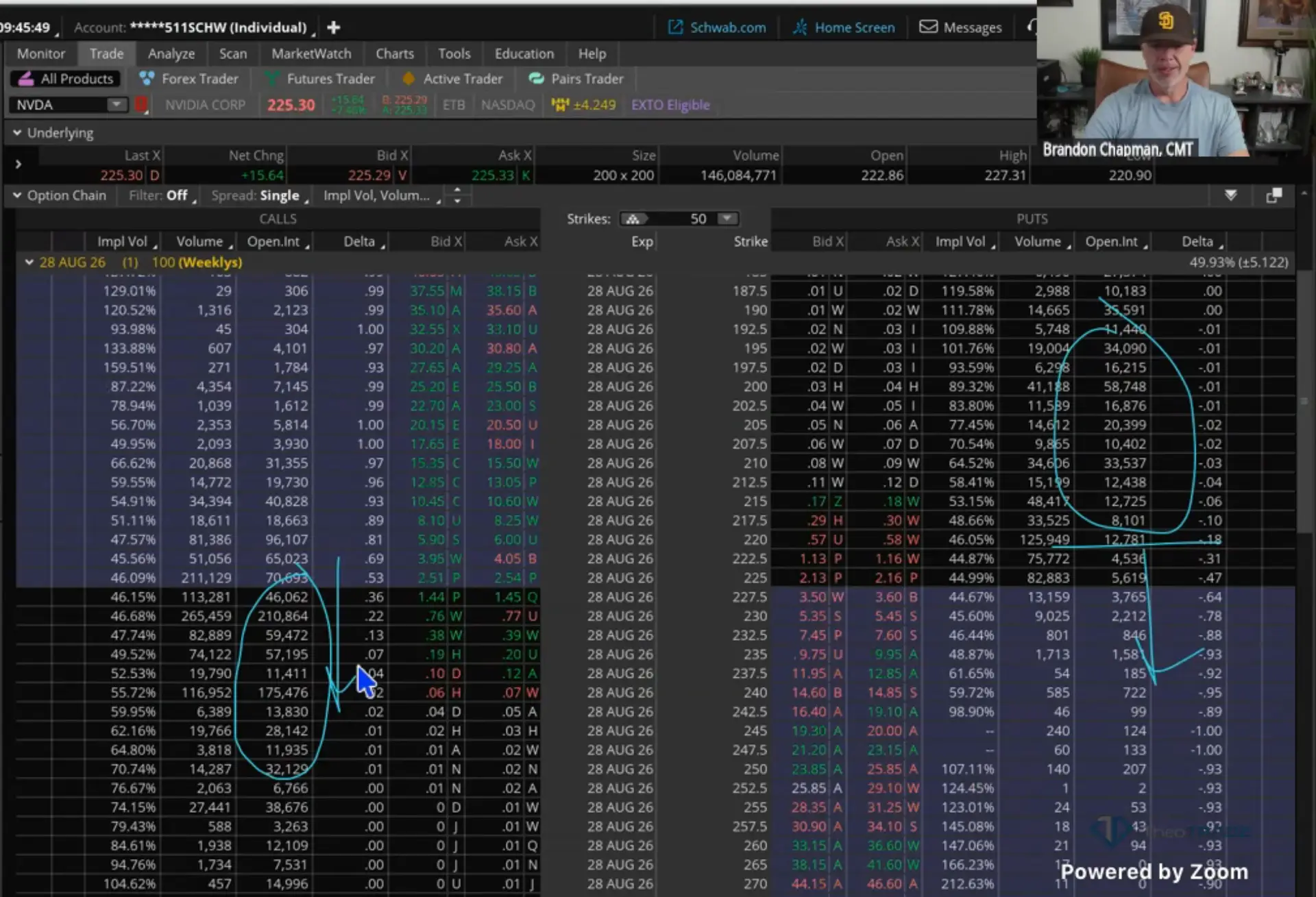Add a new account view with the plus icon
This screenshot has width=1316, height=897.
[x=334, y=27]
